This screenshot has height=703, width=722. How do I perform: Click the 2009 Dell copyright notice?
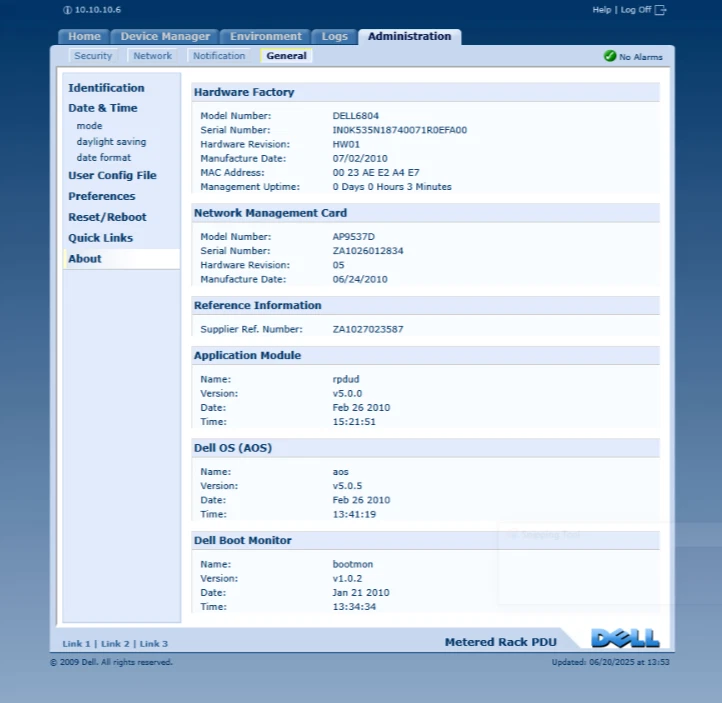111,662
